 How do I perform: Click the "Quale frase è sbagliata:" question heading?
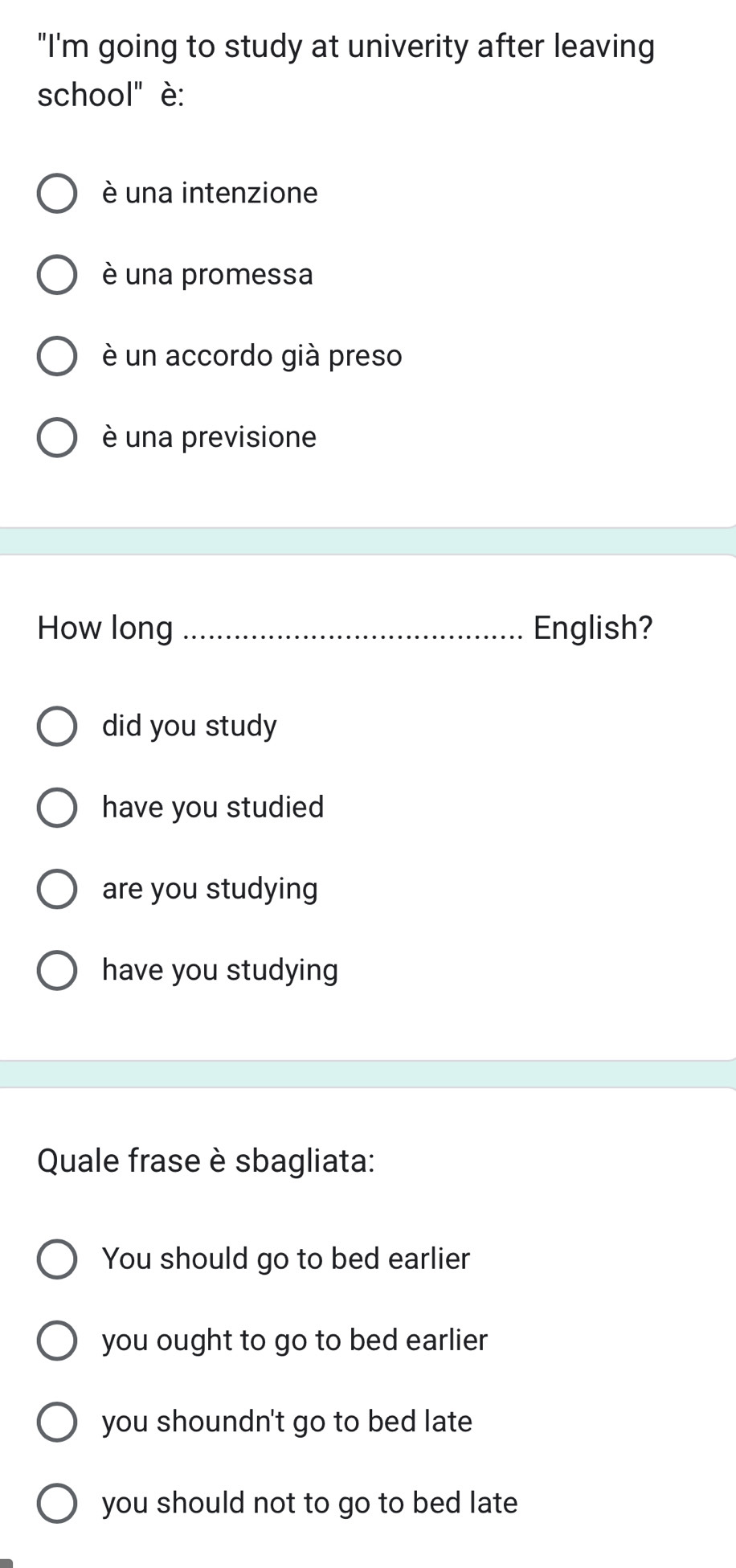pyautogui.click(x=206, y=1161)
